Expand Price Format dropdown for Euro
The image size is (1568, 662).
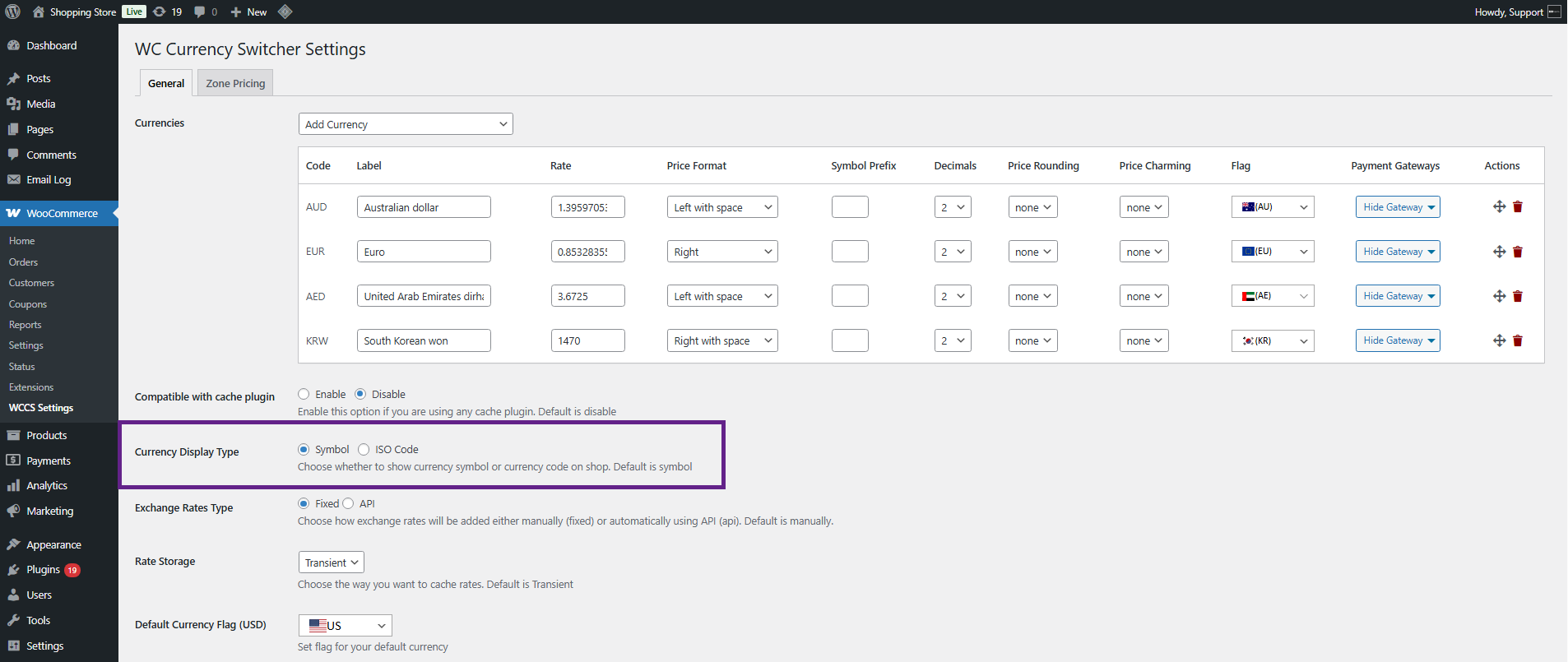(722, 252)
